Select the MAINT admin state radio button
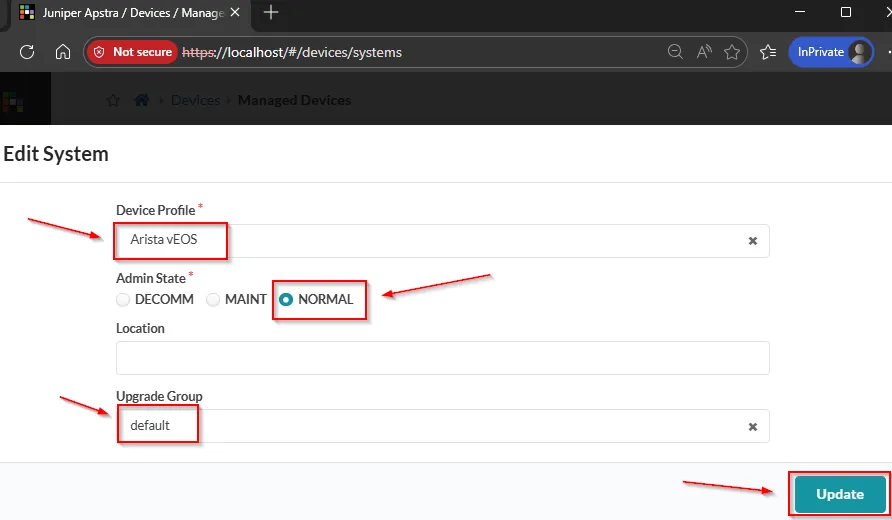Image resolution: width=892 pixels, height=520 pixels. (x=213, y=299)
